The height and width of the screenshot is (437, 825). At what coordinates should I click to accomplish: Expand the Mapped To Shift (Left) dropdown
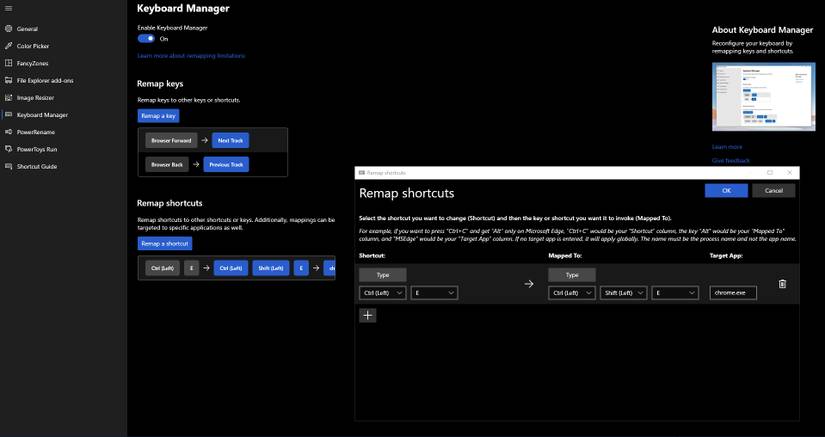click(x=623, y=293)
